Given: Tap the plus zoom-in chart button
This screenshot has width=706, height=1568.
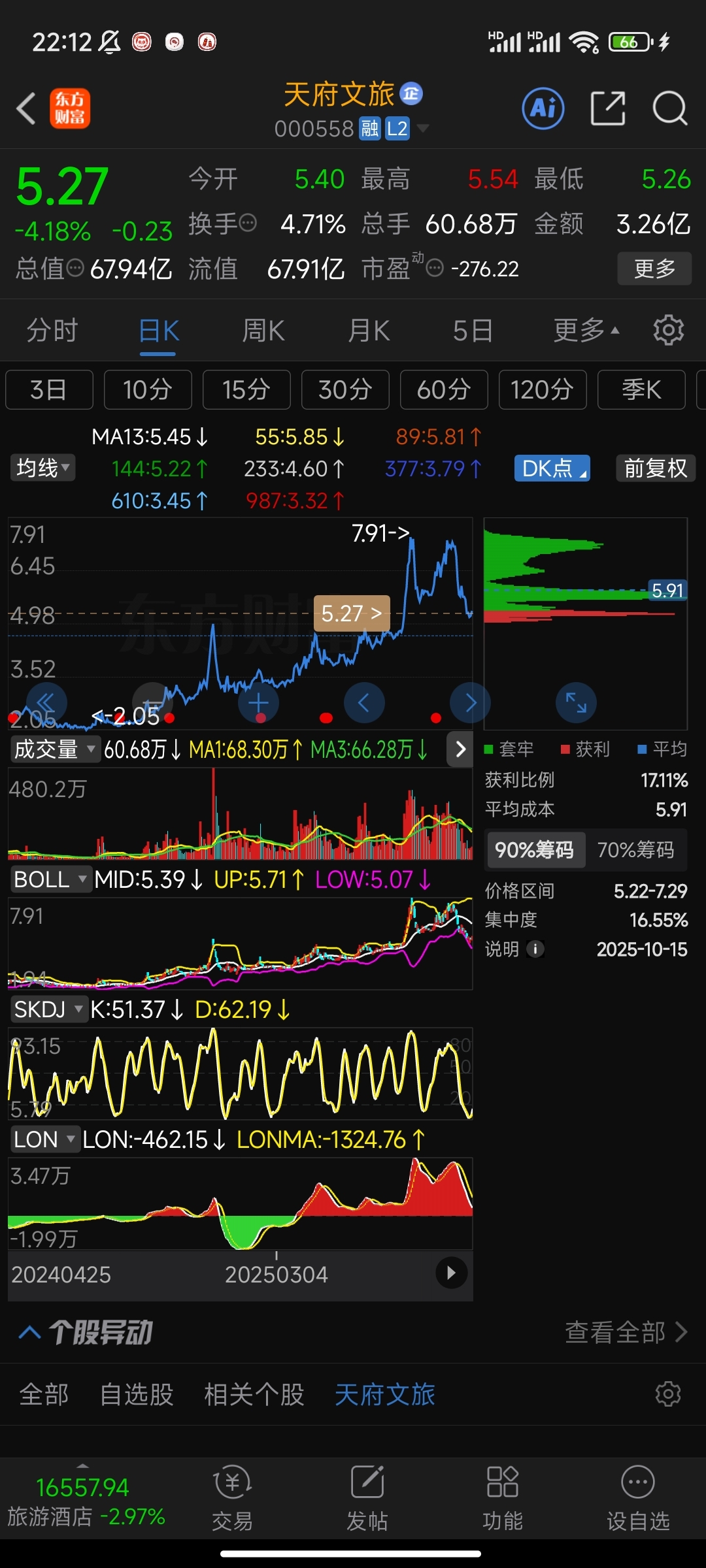Looking at the screenshot, I should click(x=259, y=703).
